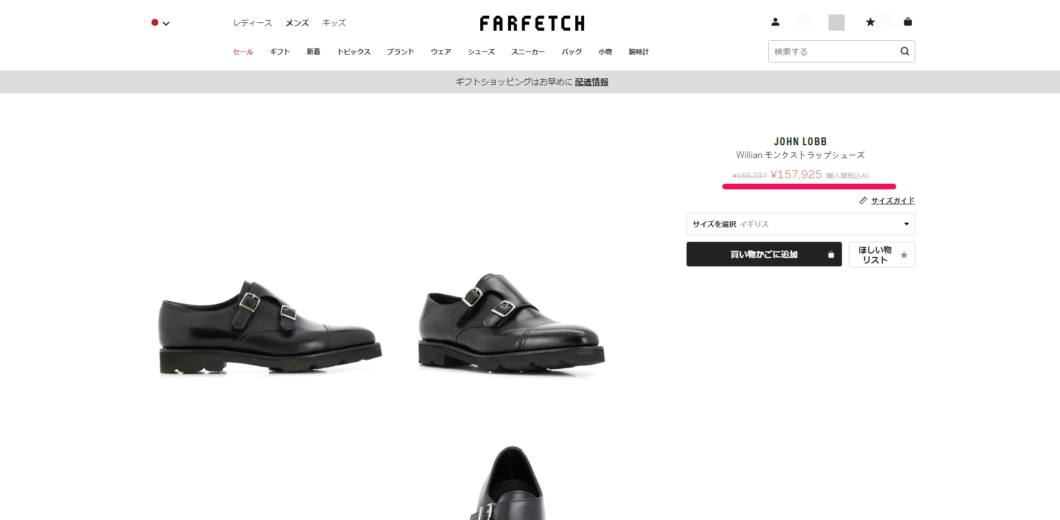1060x520 pixels.
Task: Open the スニーカー menu item
Action: point(527,51)
